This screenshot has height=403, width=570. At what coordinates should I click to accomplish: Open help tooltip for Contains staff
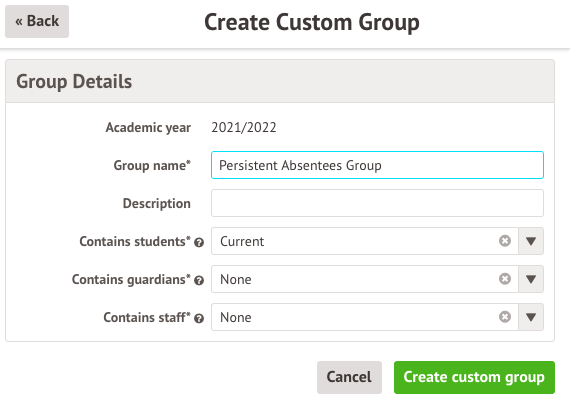click(x=199, y=319)
